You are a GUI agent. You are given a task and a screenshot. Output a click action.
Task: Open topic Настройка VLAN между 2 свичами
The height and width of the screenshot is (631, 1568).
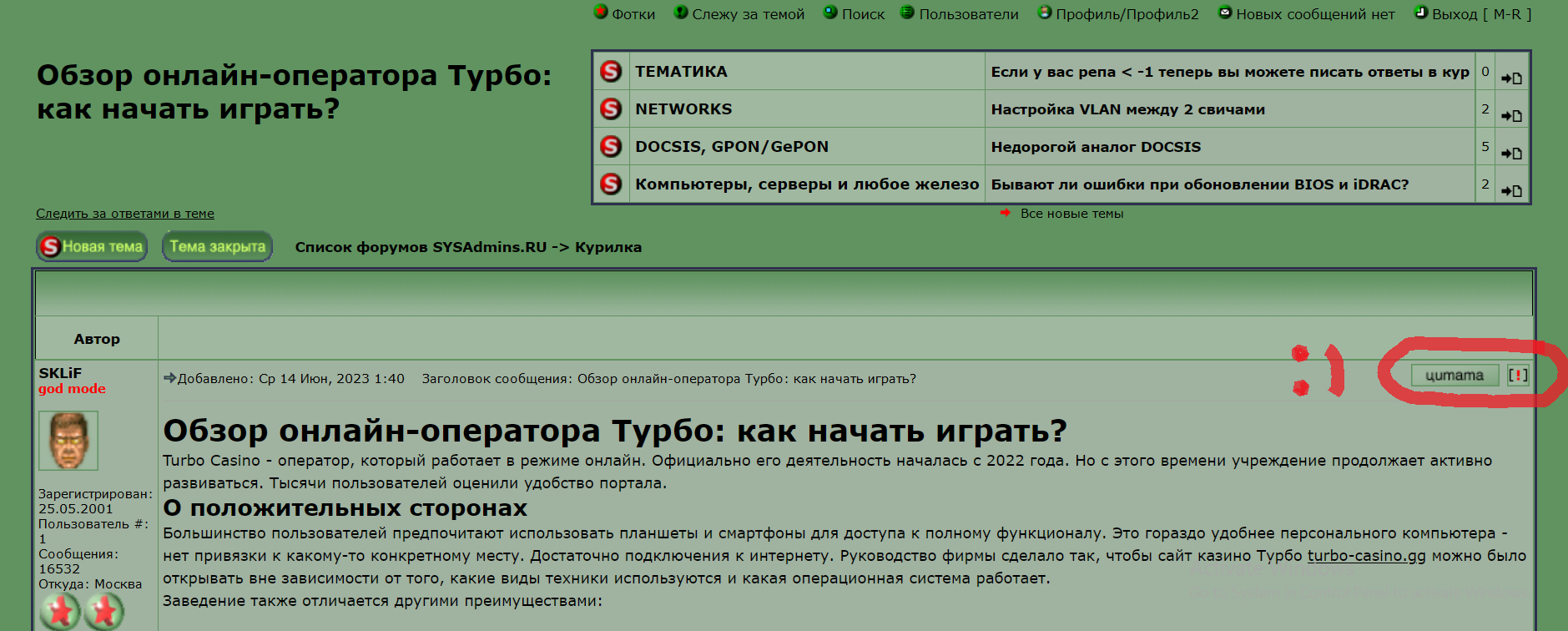[1128, 109]
